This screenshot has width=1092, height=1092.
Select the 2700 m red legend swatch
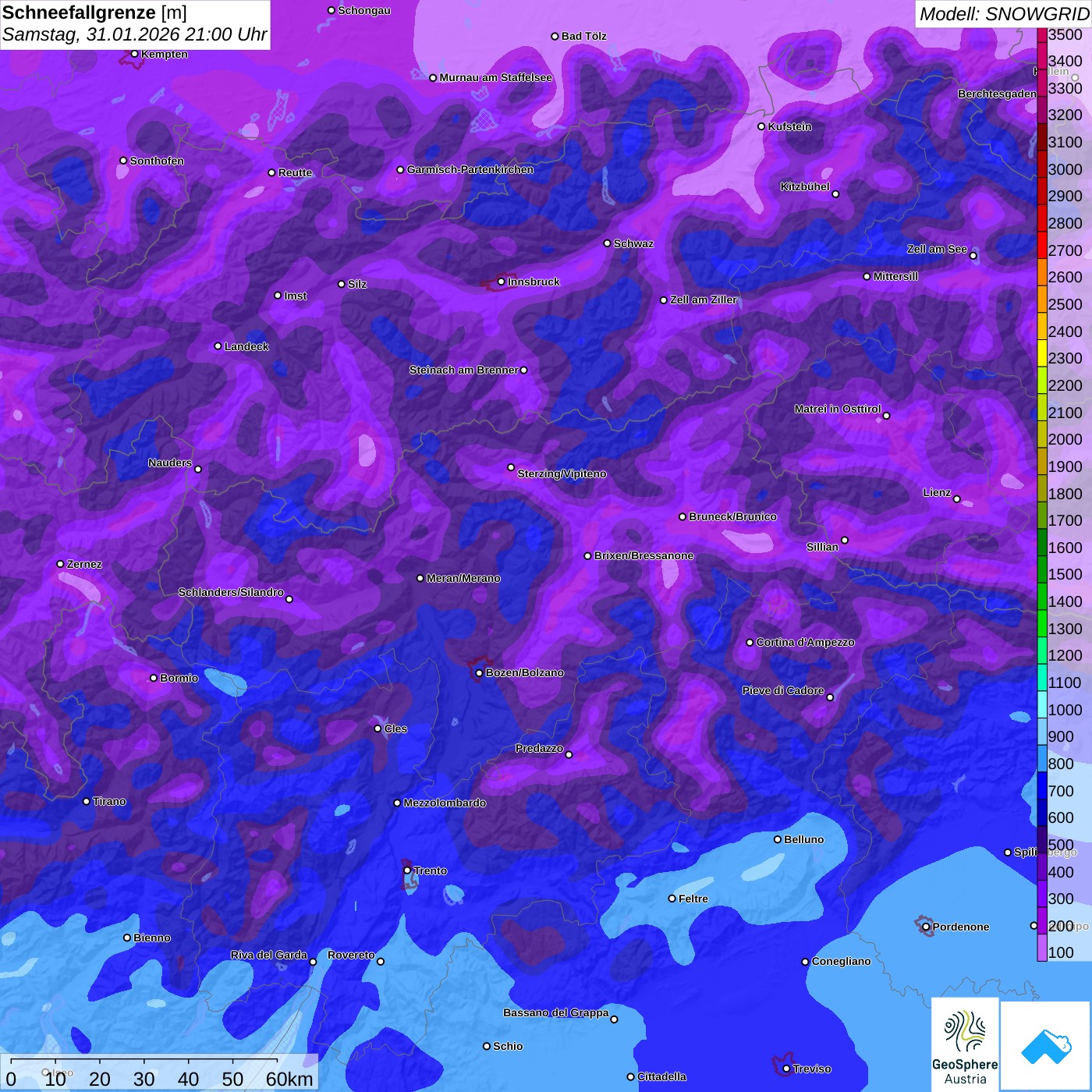coord(1041,245)
